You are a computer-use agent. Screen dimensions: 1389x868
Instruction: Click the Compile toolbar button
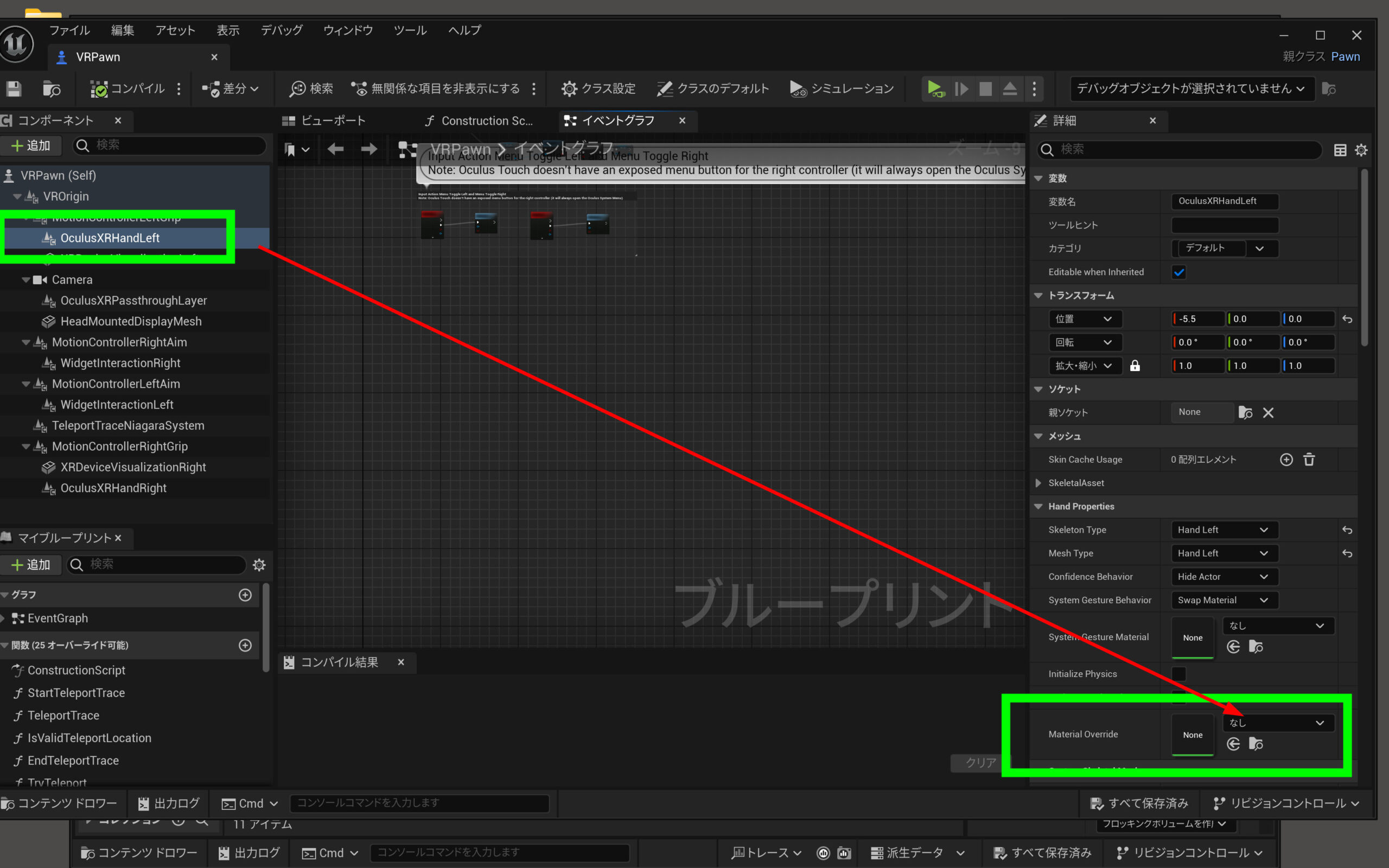128,88
